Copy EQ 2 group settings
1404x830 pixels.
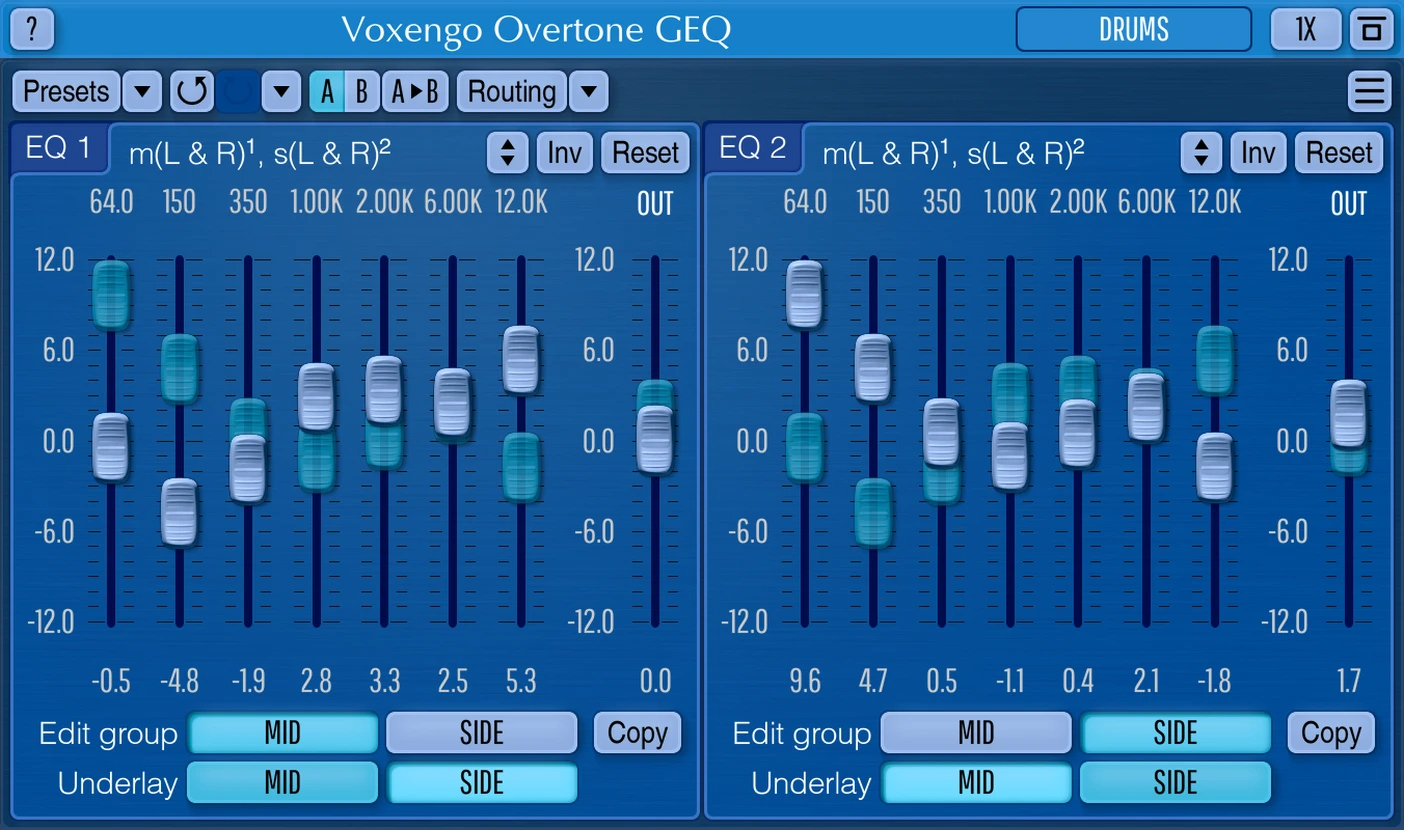1331,733
